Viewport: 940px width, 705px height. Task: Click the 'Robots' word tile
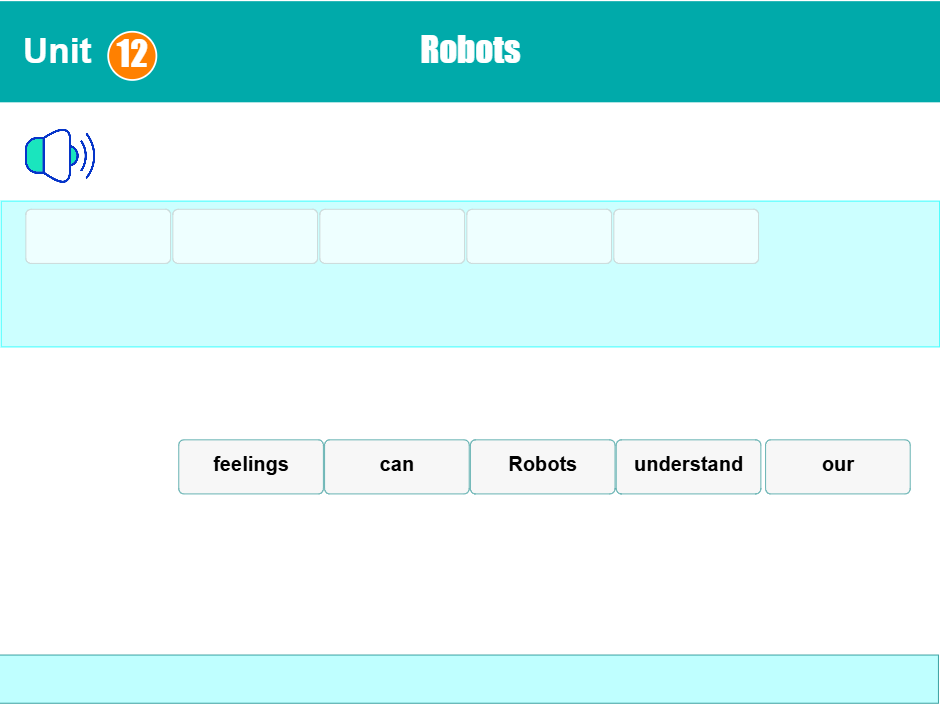[542, 465]
